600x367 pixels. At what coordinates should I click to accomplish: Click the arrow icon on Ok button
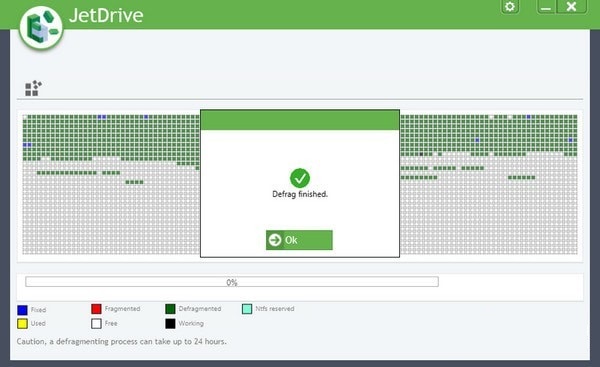[x=275, y=240]
